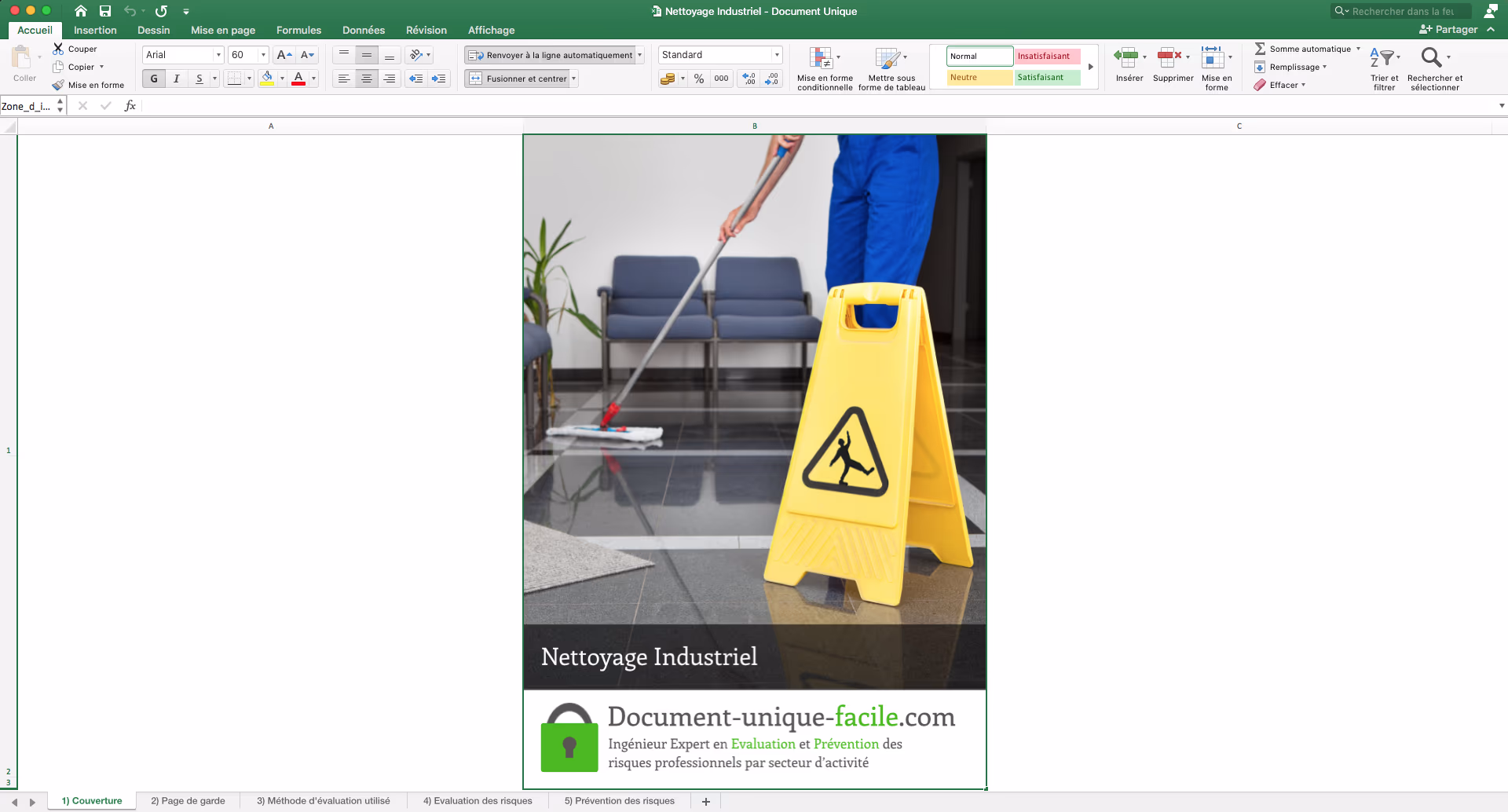Expand the cell styles gallery arrow
Viewport: 1508px width, 812px height.
[1091, 67]
